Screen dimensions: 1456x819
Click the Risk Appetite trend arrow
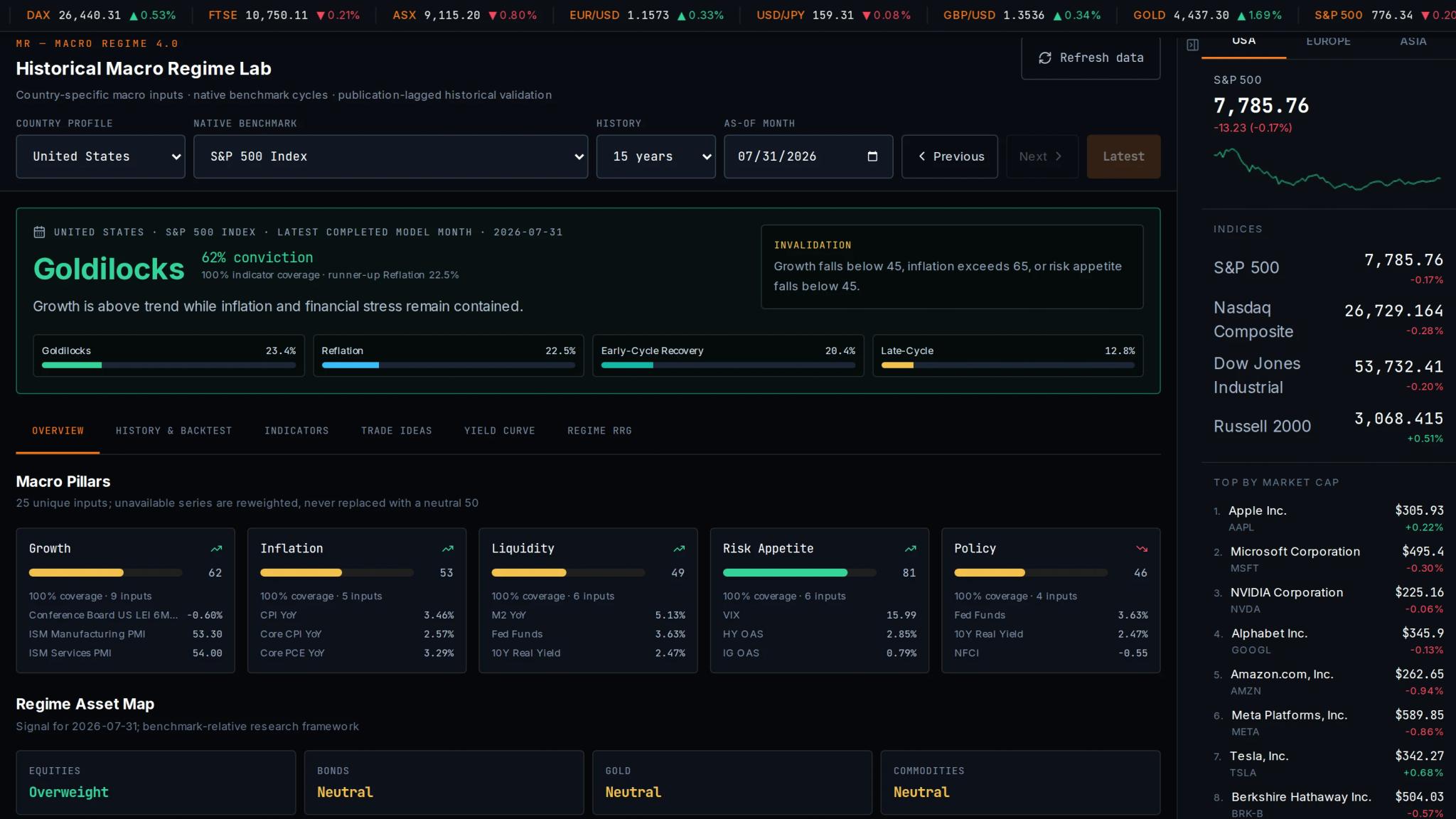coord(910,549)
